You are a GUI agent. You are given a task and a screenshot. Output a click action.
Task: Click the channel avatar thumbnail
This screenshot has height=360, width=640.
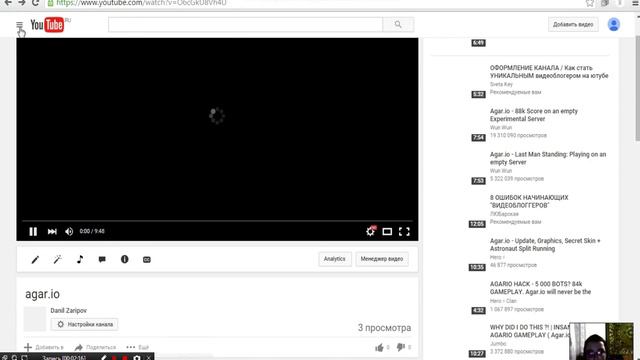[x=35, y=319]
